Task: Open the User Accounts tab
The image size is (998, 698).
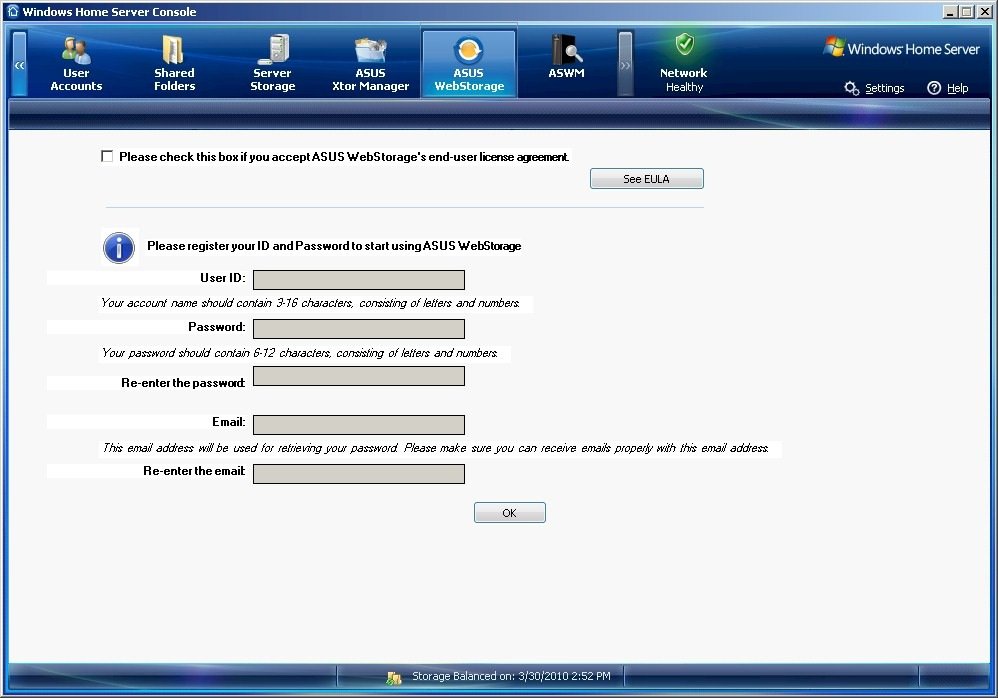Action: (x=76, y=64)
